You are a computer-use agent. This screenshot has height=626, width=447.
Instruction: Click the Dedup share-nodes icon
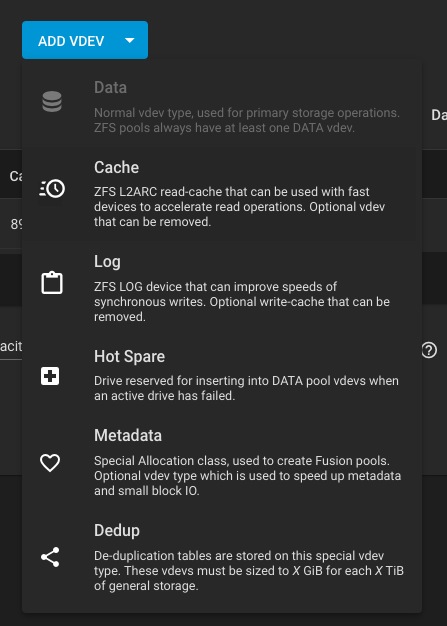point(50,557)
